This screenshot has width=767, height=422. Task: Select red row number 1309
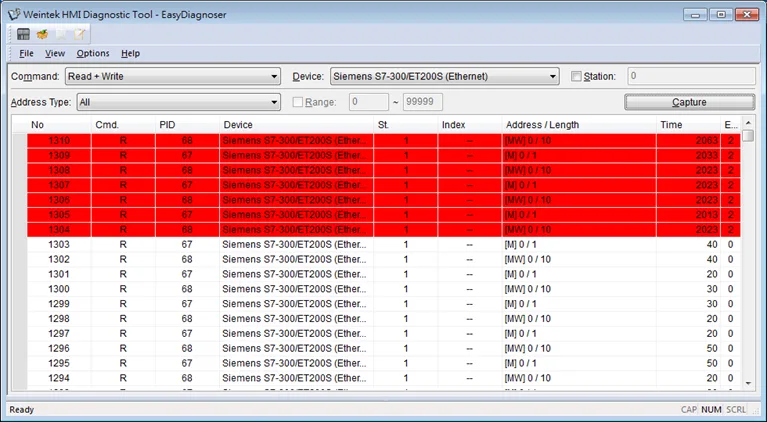click(384, 155)
